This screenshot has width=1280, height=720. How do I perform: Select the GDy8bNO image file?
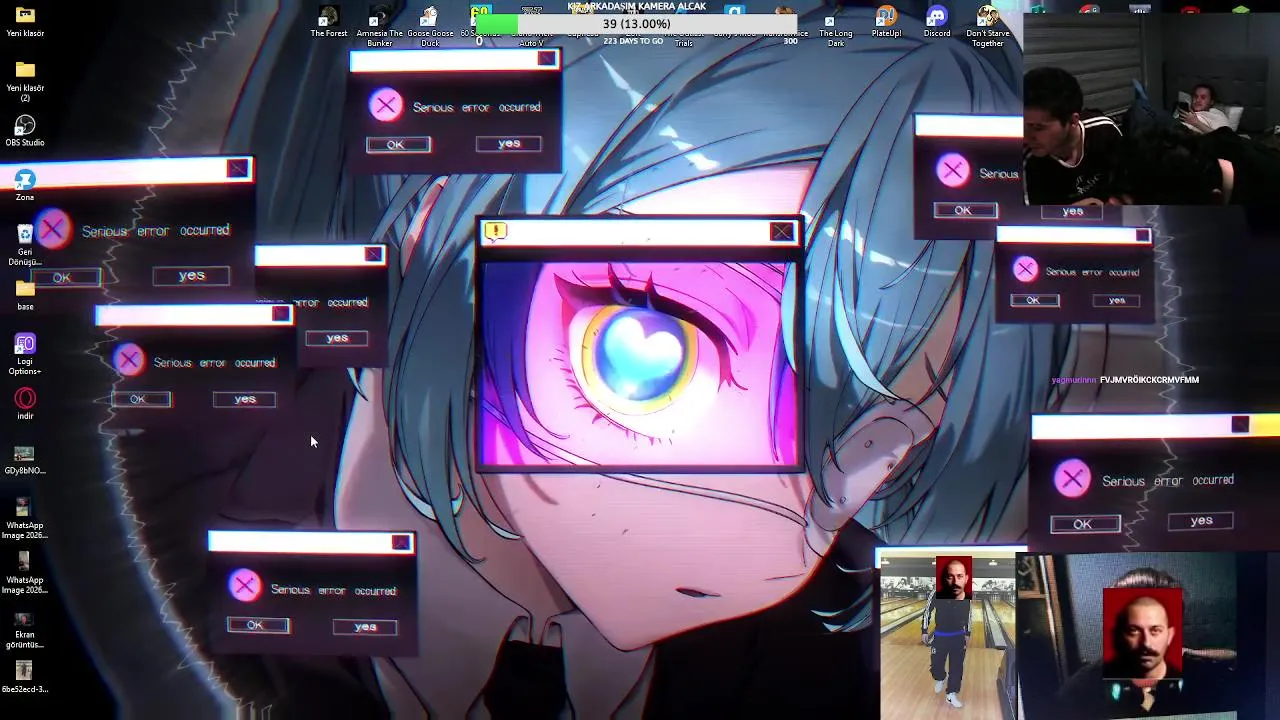(25, 460)
